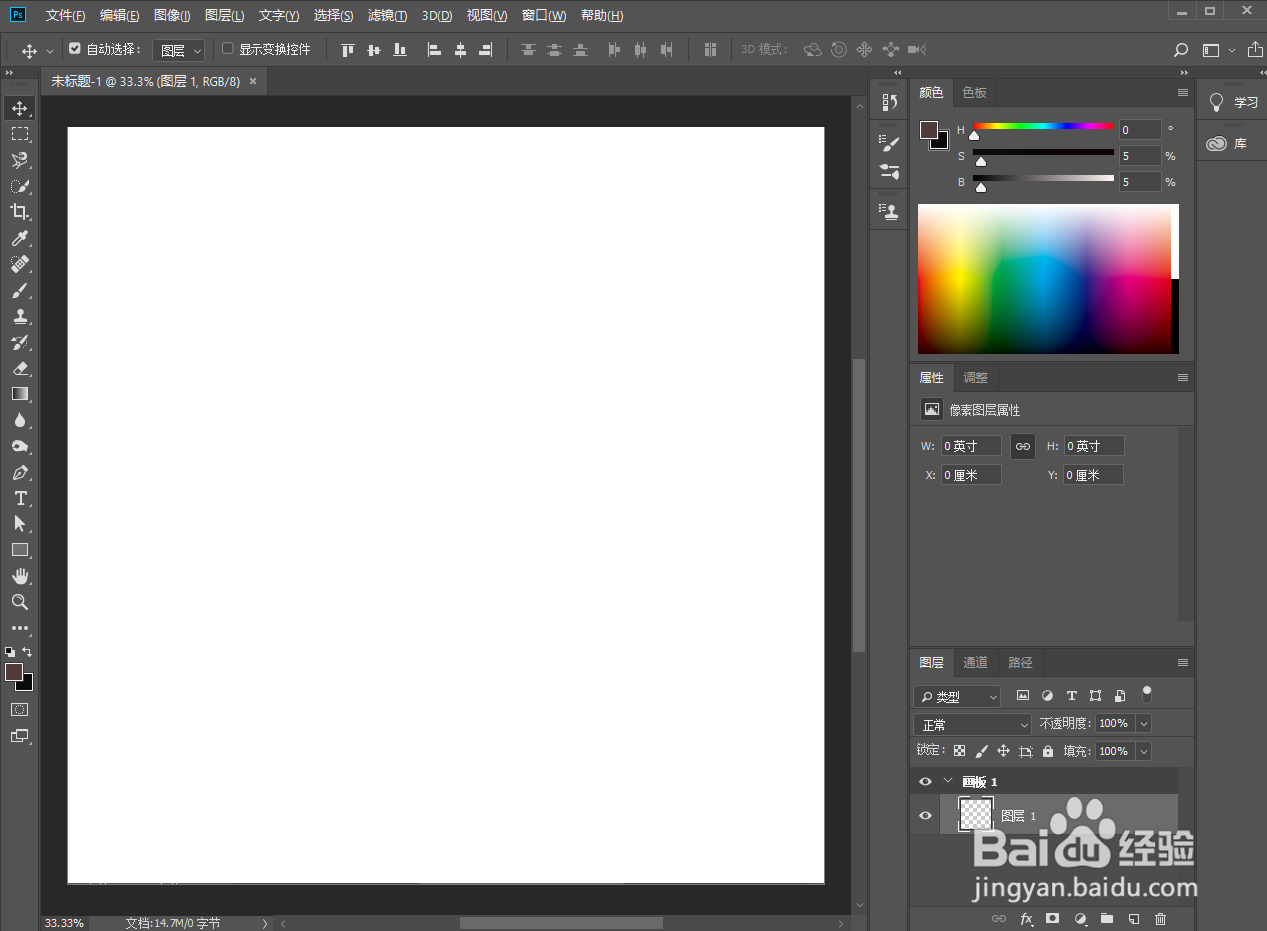
Task: Switch to the 色板 tab
Action: (974, 92)
